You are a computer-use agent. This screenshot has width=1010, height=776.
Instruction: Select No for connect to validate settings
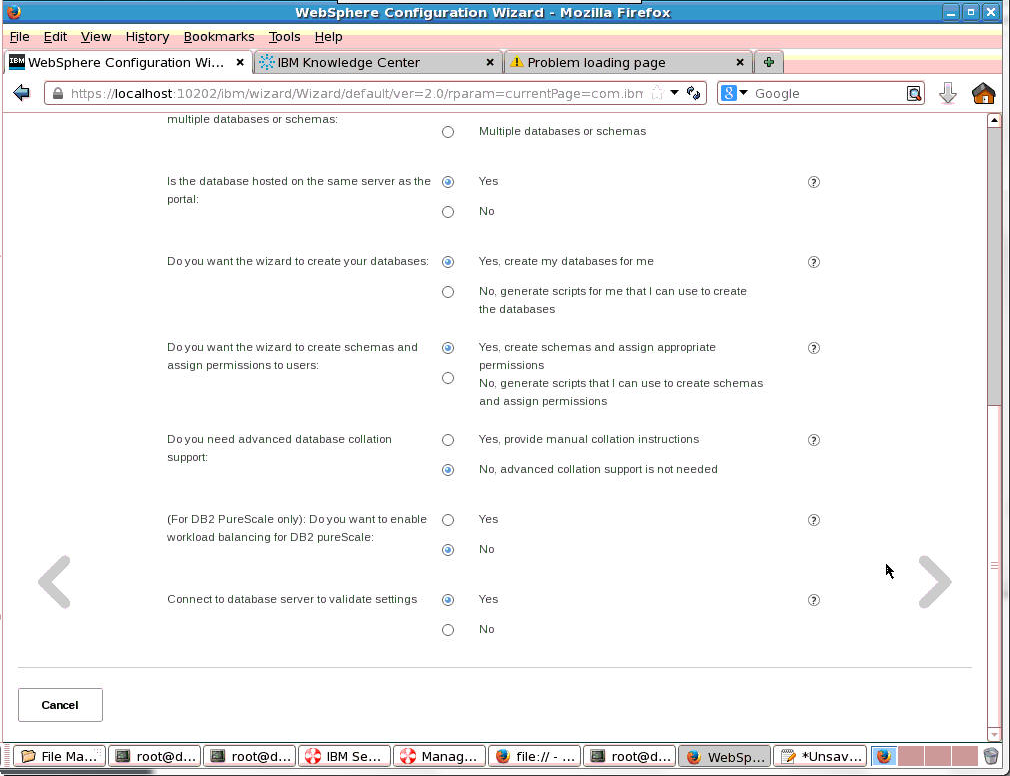[448, 630]
